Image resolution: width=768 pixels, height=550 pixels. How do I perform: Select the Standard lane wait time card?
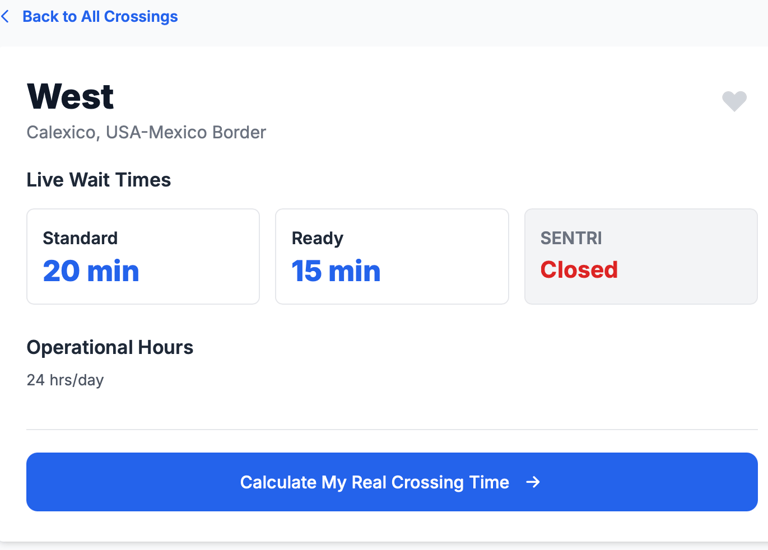tap(143, 257)
